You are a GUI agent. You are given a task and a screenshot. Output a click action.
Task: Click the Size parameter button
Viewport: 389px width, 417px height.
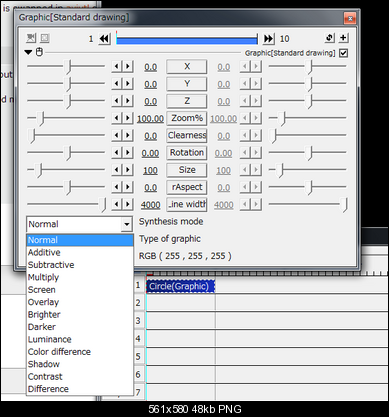(x=187, y=170)
